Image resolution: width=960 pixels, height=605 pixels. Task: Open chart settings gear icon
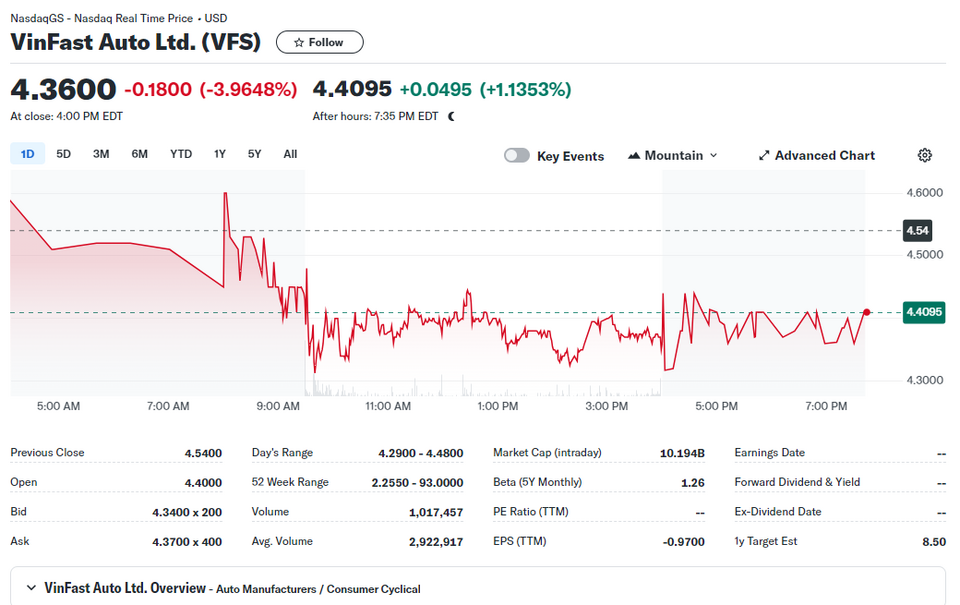(924, 156)
